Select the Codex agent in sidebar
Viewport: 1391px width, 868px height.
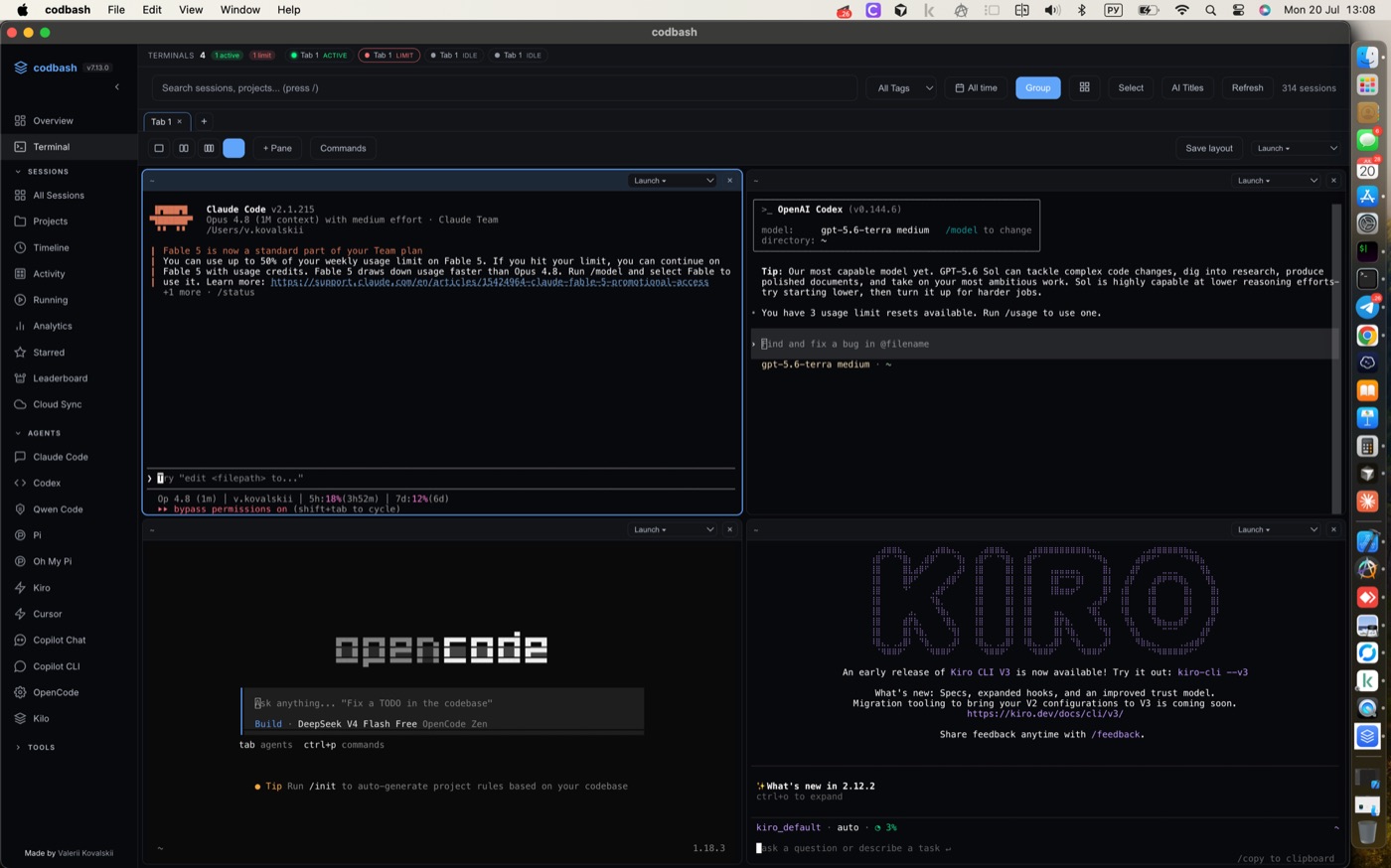point(69,483)
